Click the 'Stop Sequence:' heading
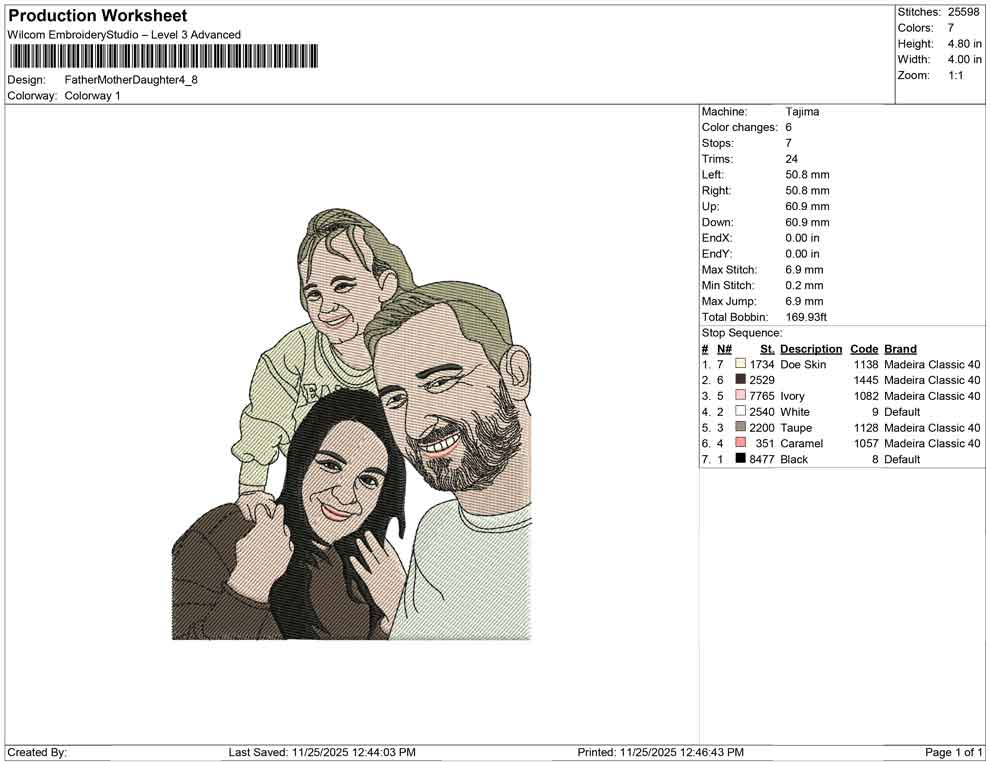 (742, 333)
